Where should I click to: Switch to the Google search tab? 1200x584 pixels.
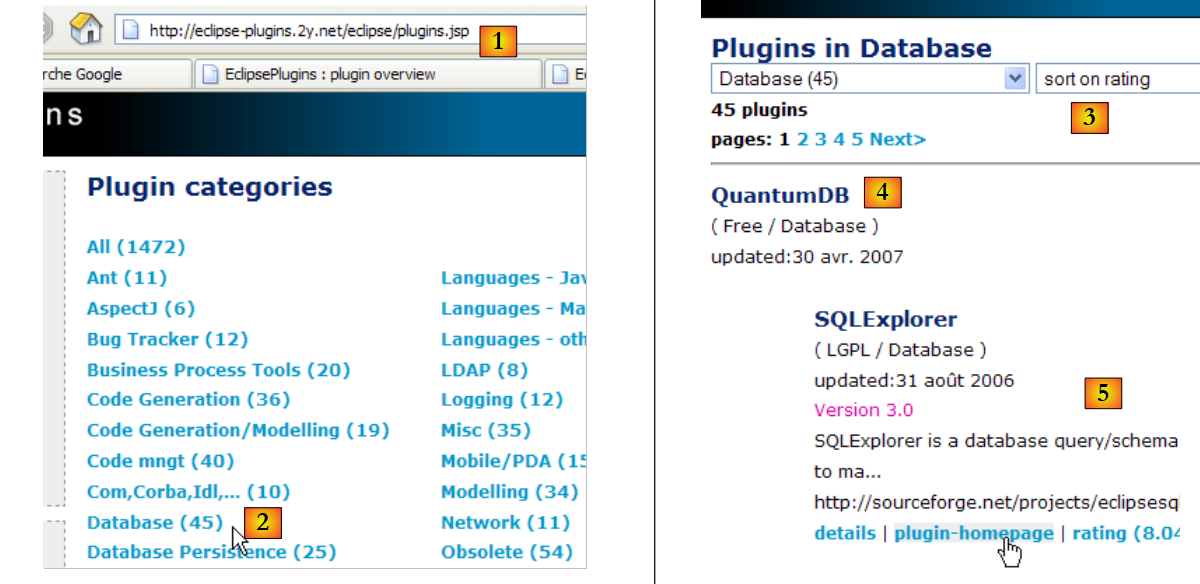[x=110, y=74]
